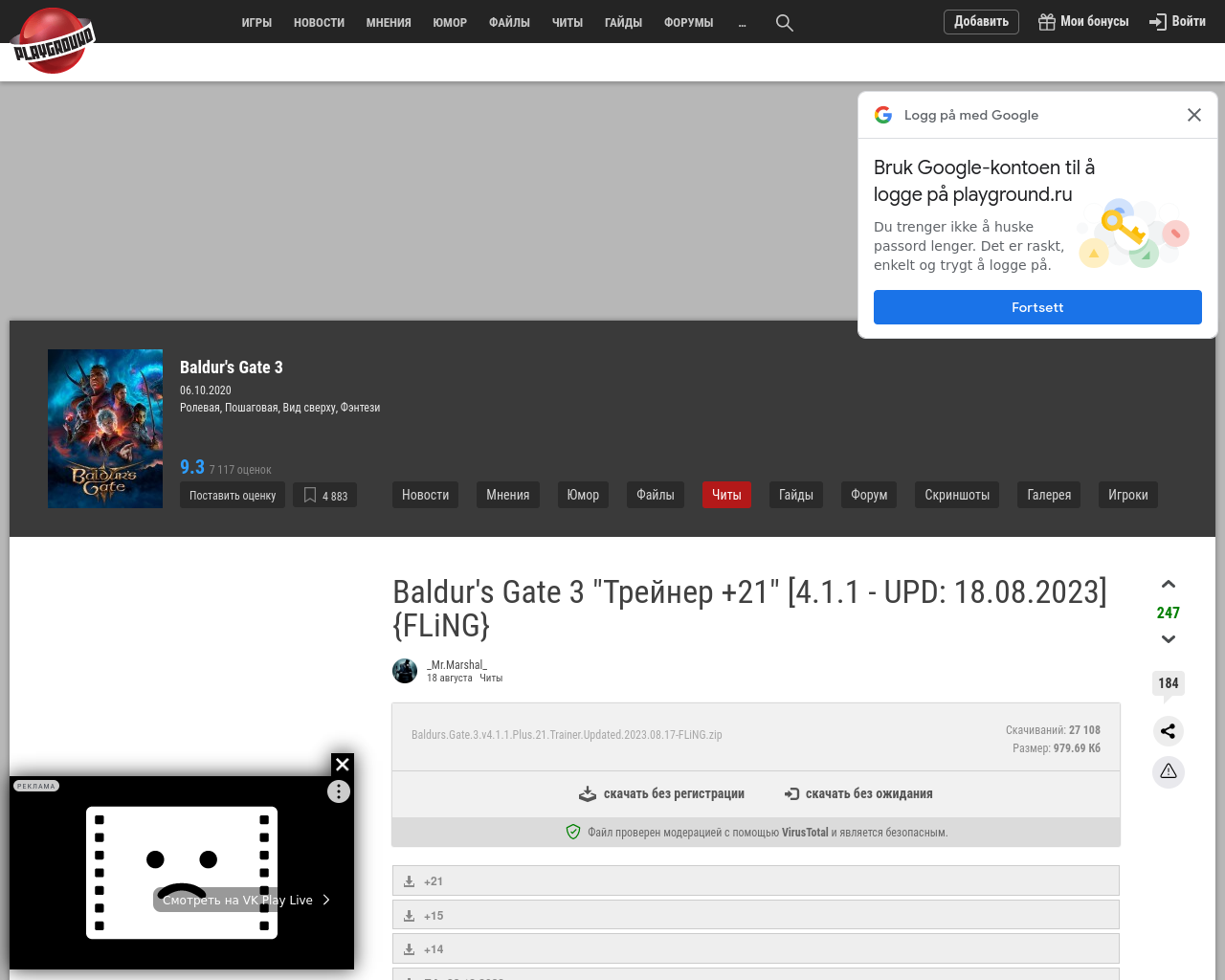
Task: Click the Fortsett button
Action: (x=1037, y=307)
